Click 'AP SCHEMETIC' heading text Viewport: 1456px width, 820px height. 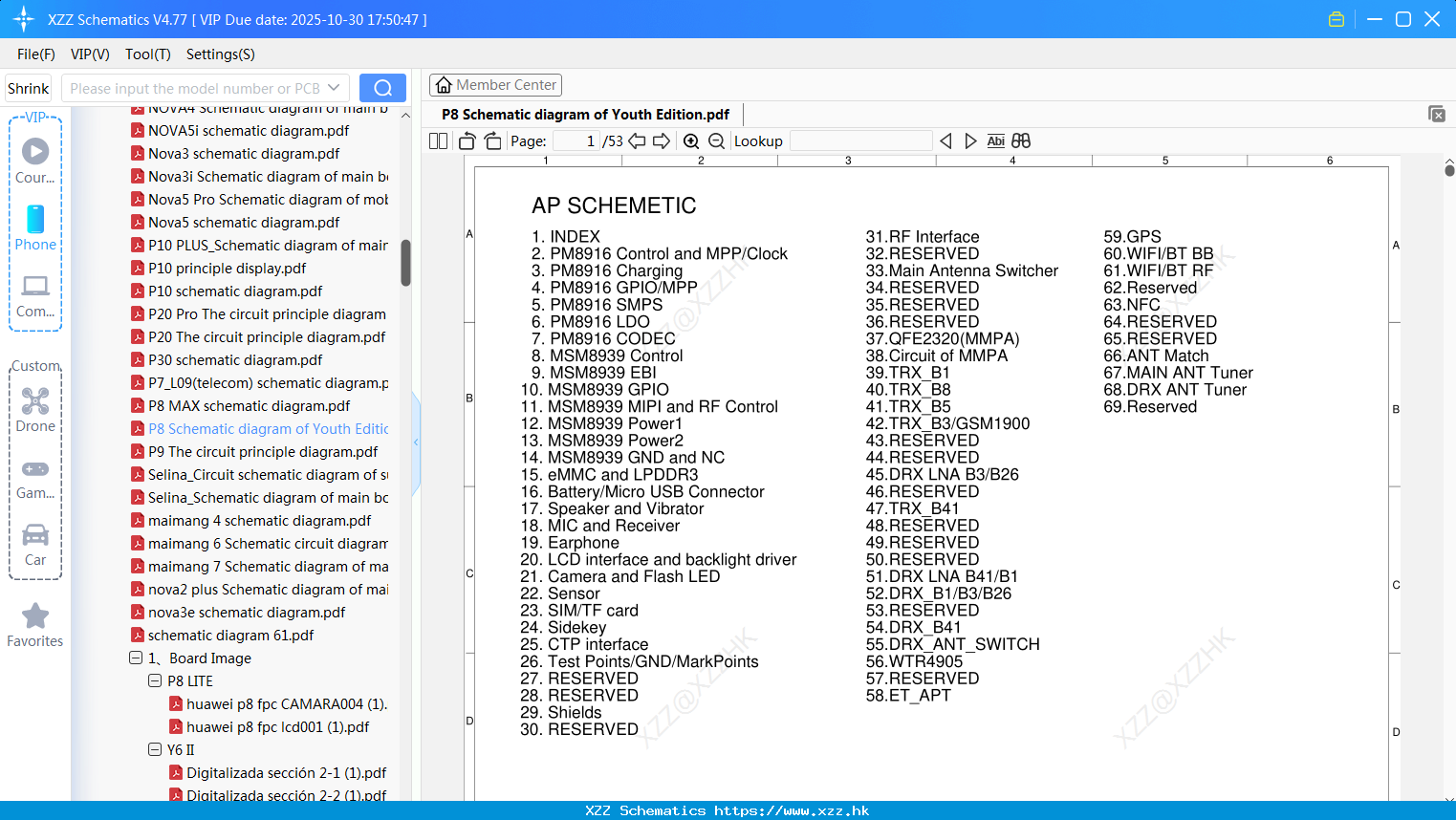pos(614,205)
